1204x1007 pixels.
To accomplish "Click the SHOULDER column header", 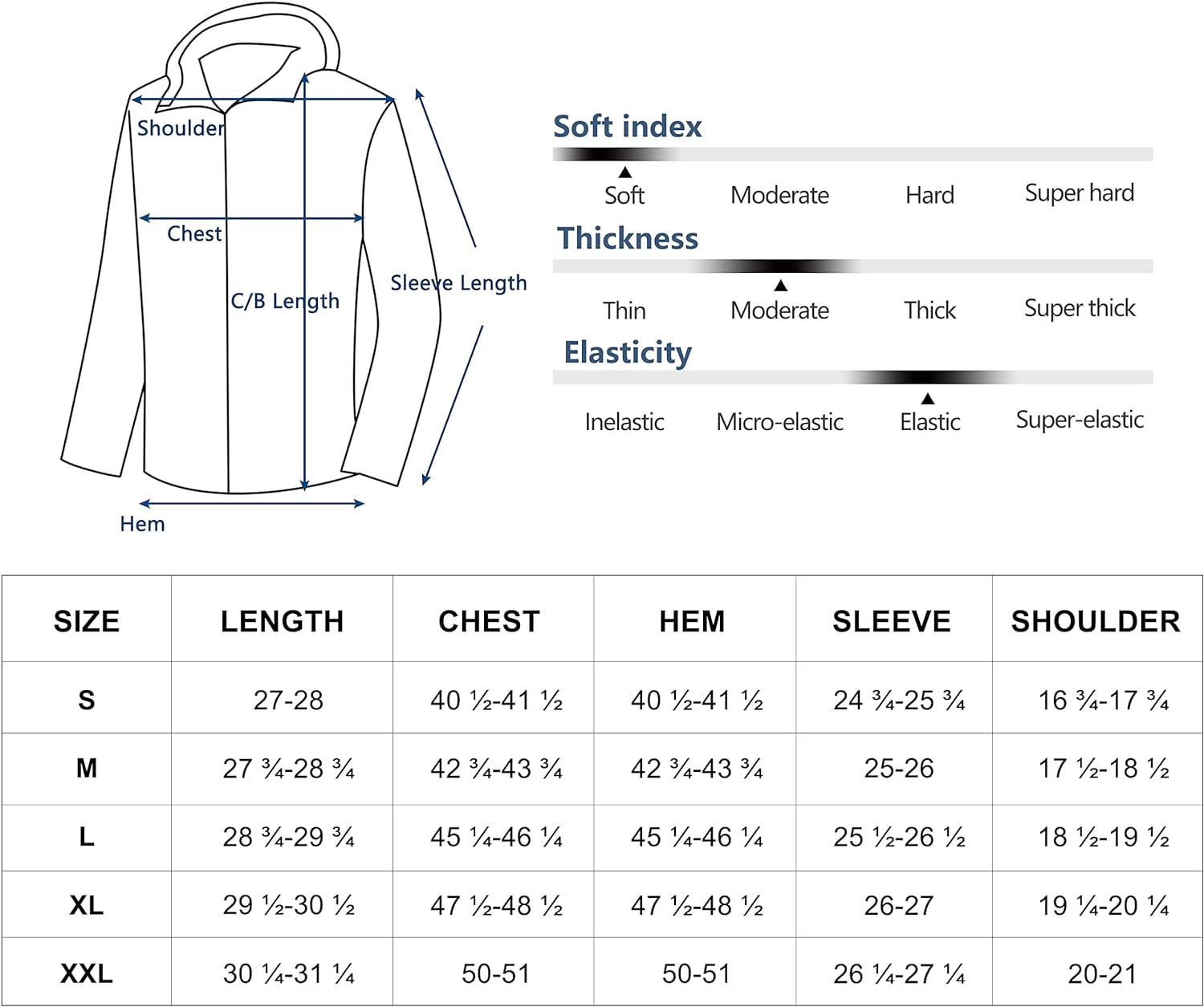I will pos(1096,622).
